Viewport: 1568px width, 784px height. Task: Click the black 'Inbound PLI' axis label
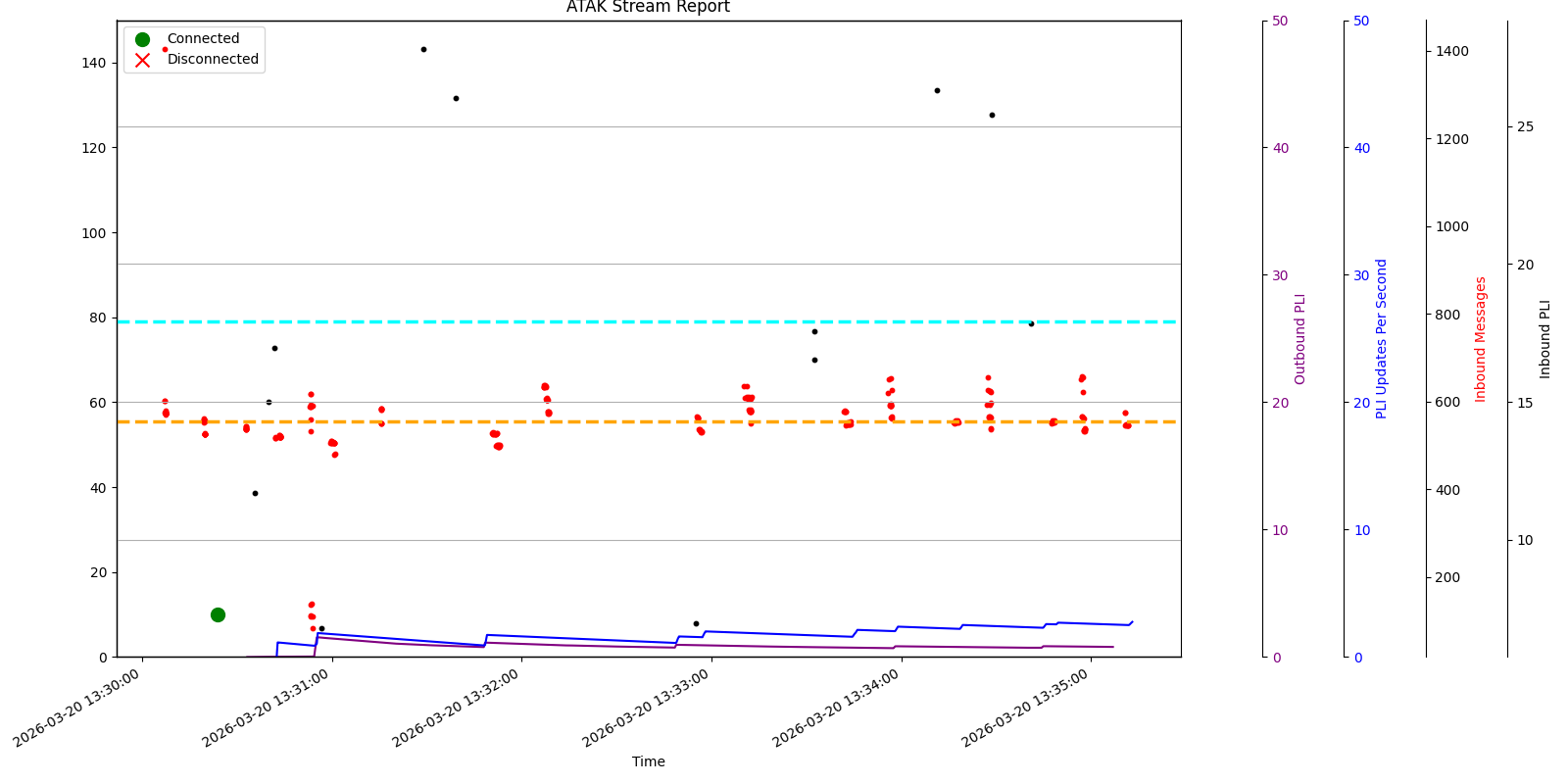point(1545,338)
